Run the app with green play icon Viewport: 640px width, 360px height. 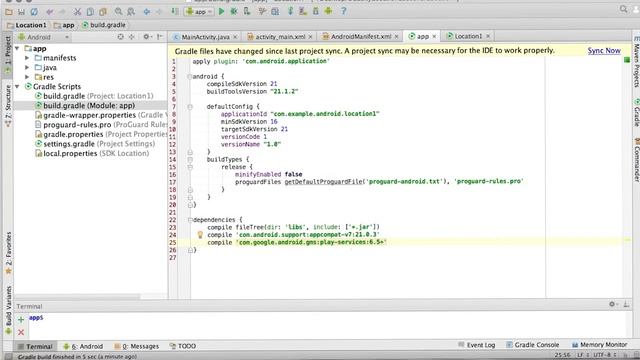coord(222,11)
